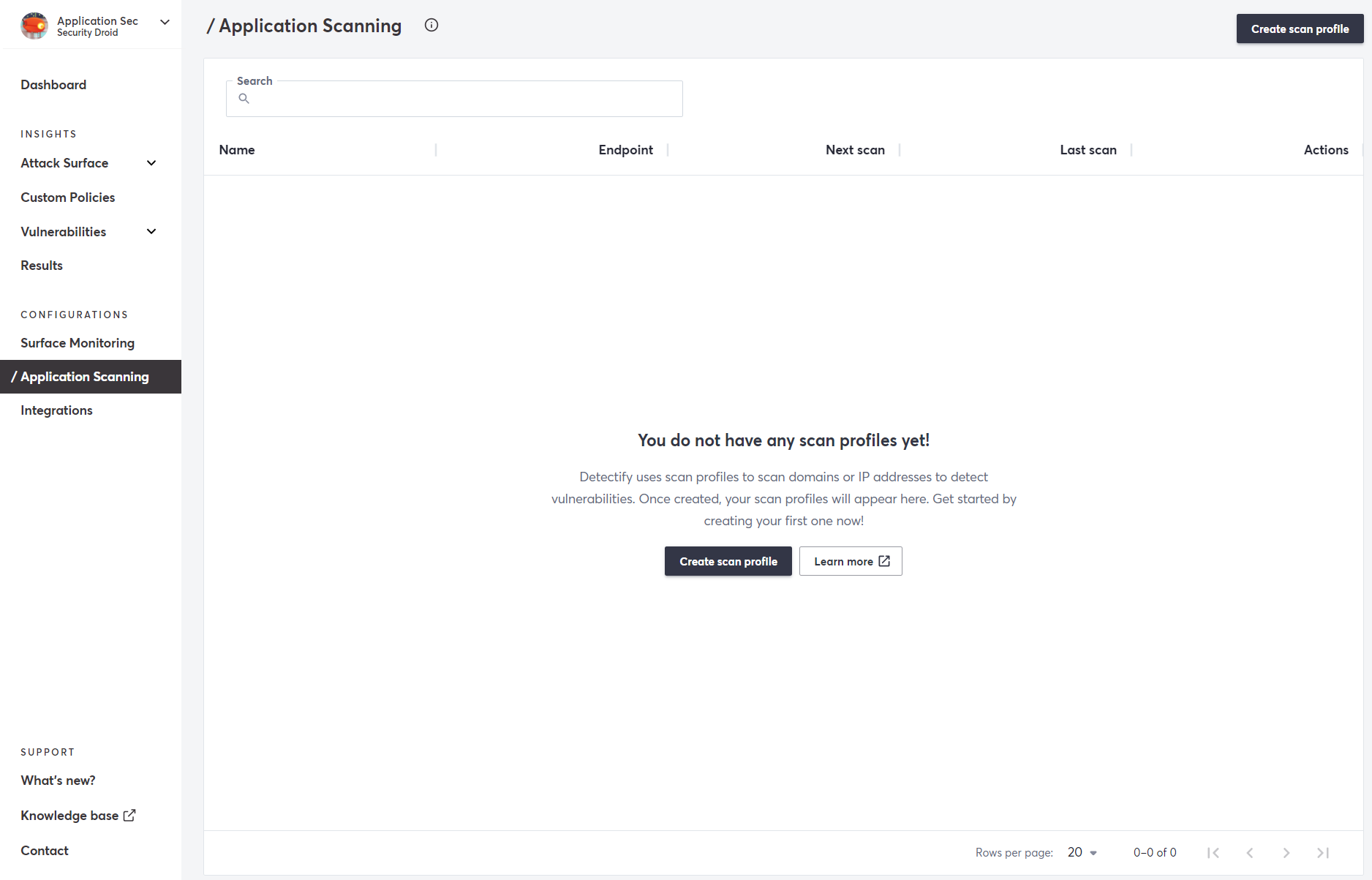Screen dimensions: 1372x880
Task: Open the Integrations page
Action: click(x=56, y=410)
